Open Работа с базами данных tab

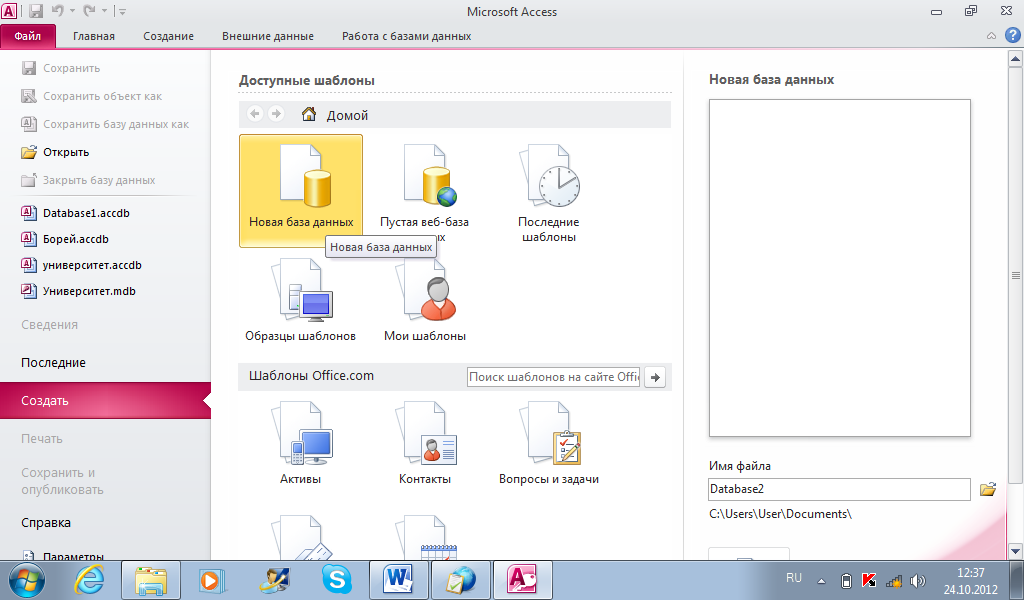(x=406, y=36)
